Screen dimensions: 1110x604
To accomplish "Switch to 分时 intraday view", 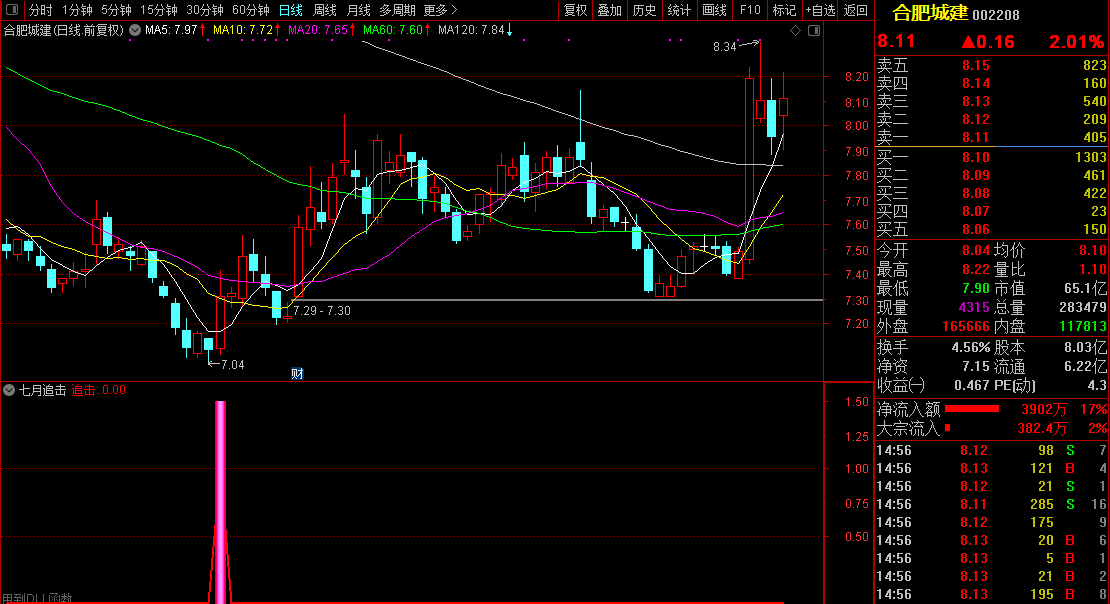I will (40, 10).
